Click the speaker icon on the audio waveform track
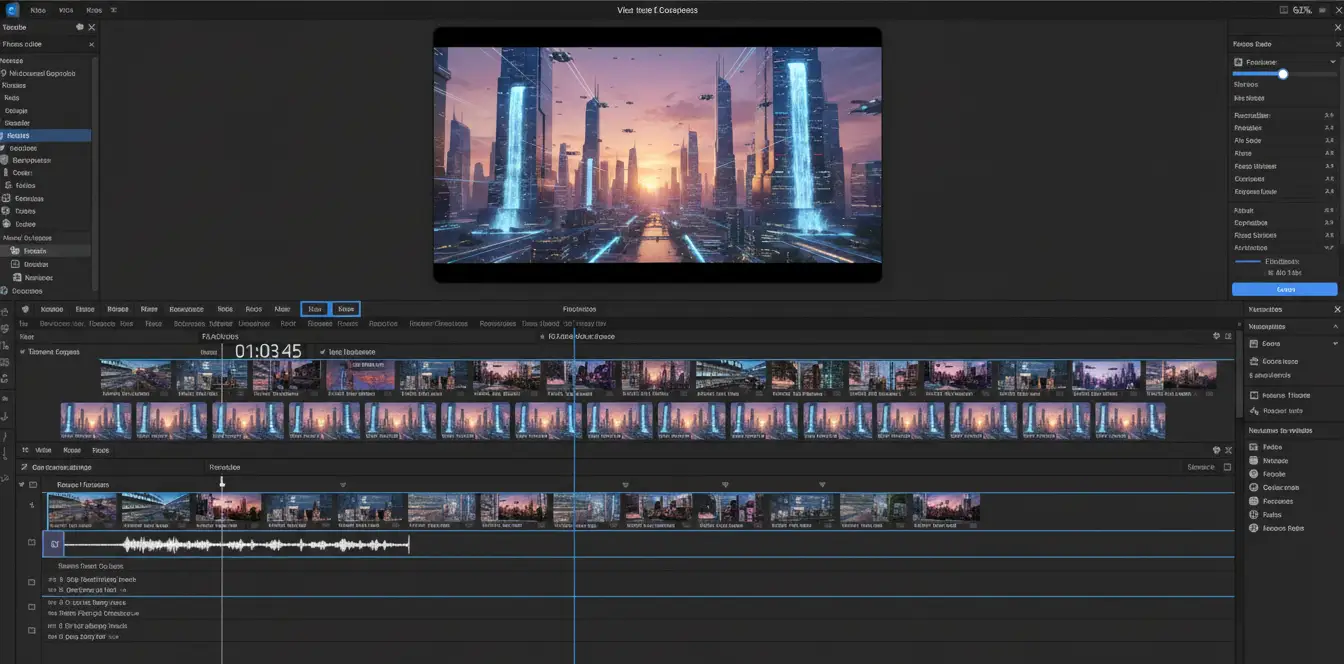This screenshot has height=664, width=1344. (54, 545)
